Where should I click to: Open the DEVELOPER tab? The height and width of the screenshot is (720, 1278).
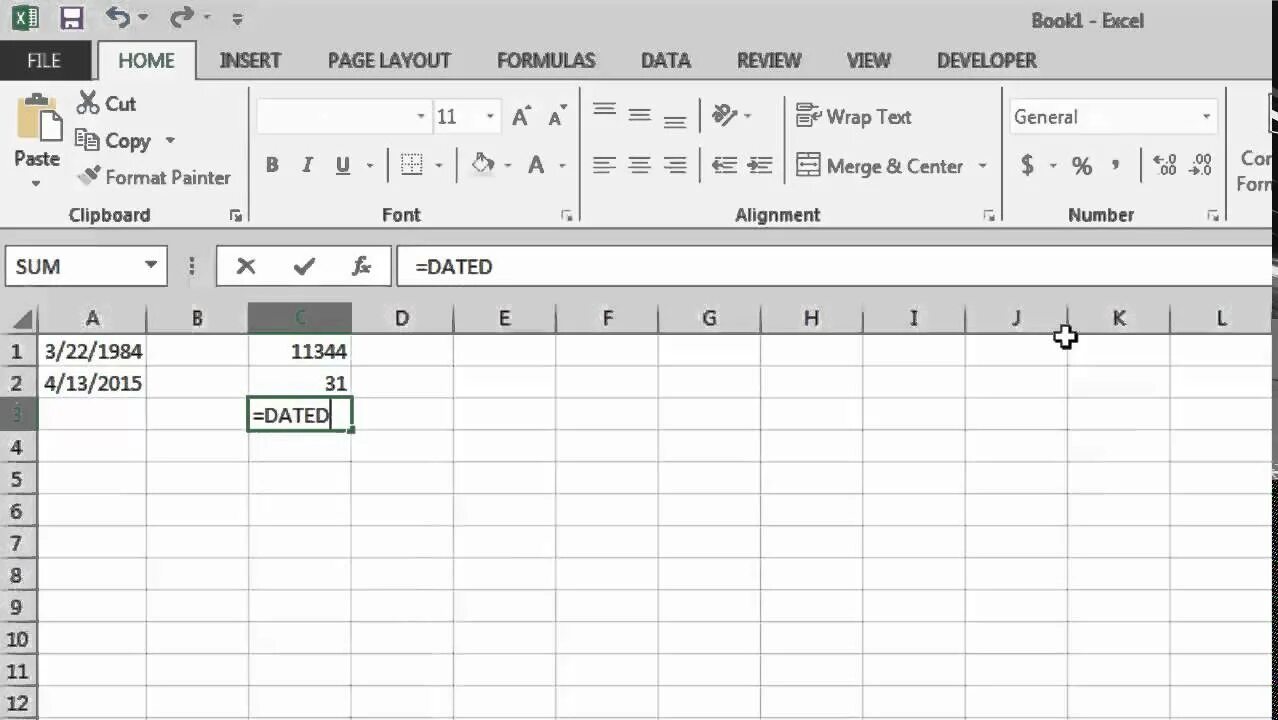pos(987,61)
